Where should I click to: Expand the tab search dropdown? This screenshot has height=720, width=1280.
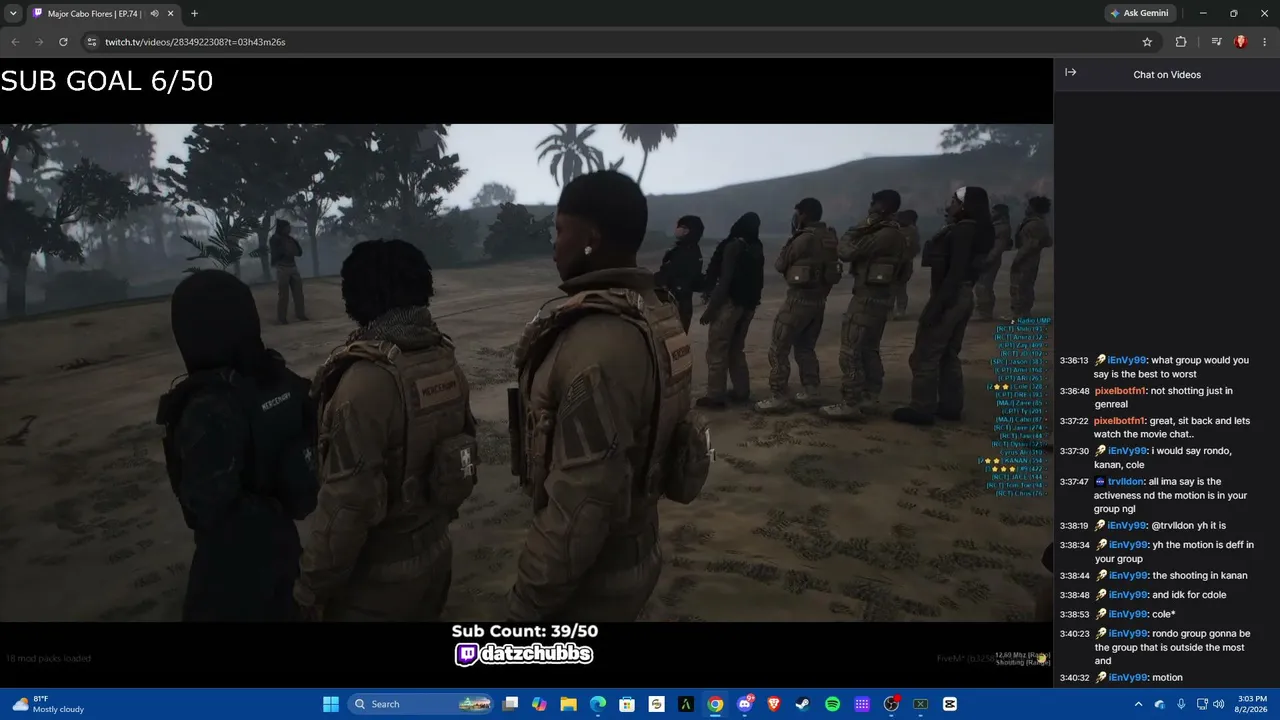tap(13, 14)
